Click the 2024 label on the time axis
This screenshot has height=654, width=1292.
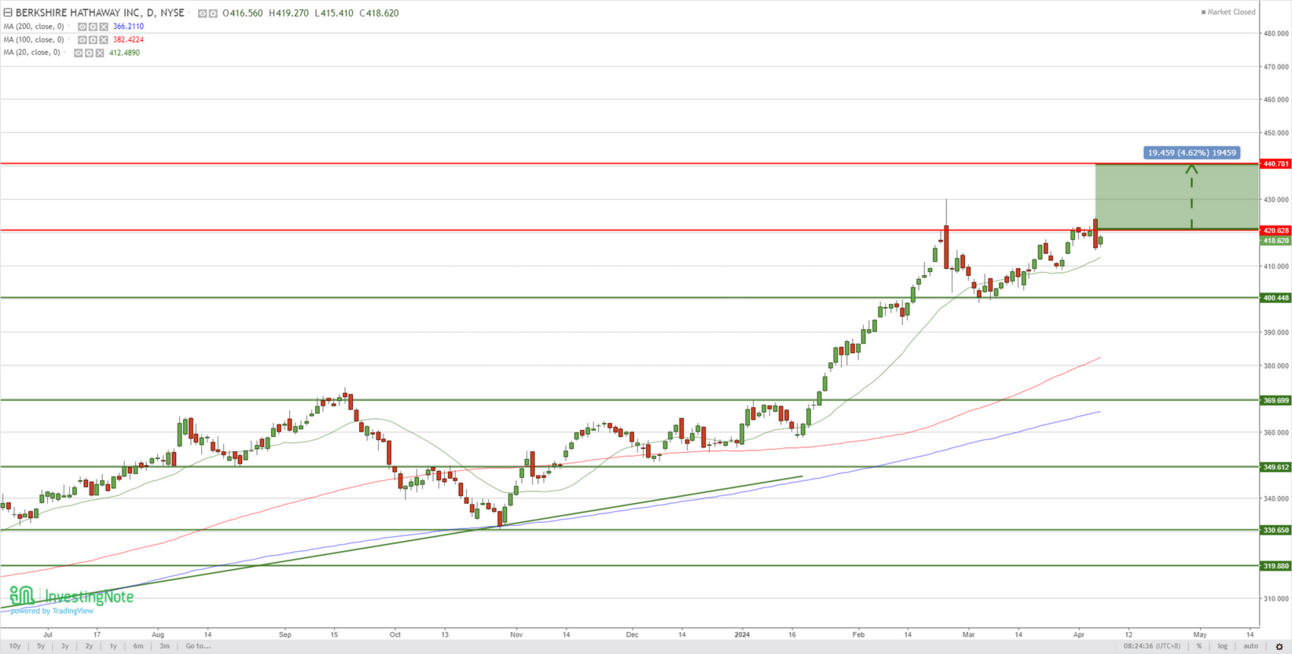click(x=742, y=633)
